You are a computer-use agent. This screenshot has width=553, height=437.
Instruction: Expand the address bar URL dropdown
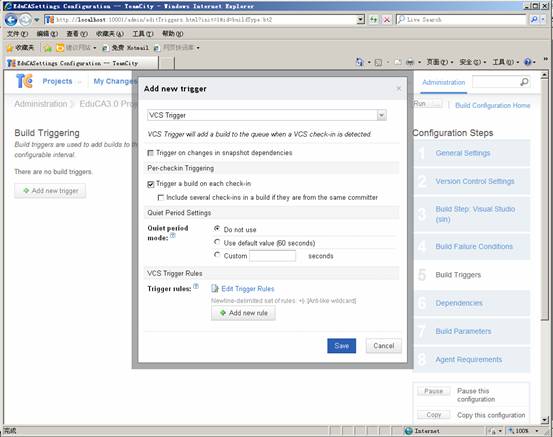(x=360, y=20)
